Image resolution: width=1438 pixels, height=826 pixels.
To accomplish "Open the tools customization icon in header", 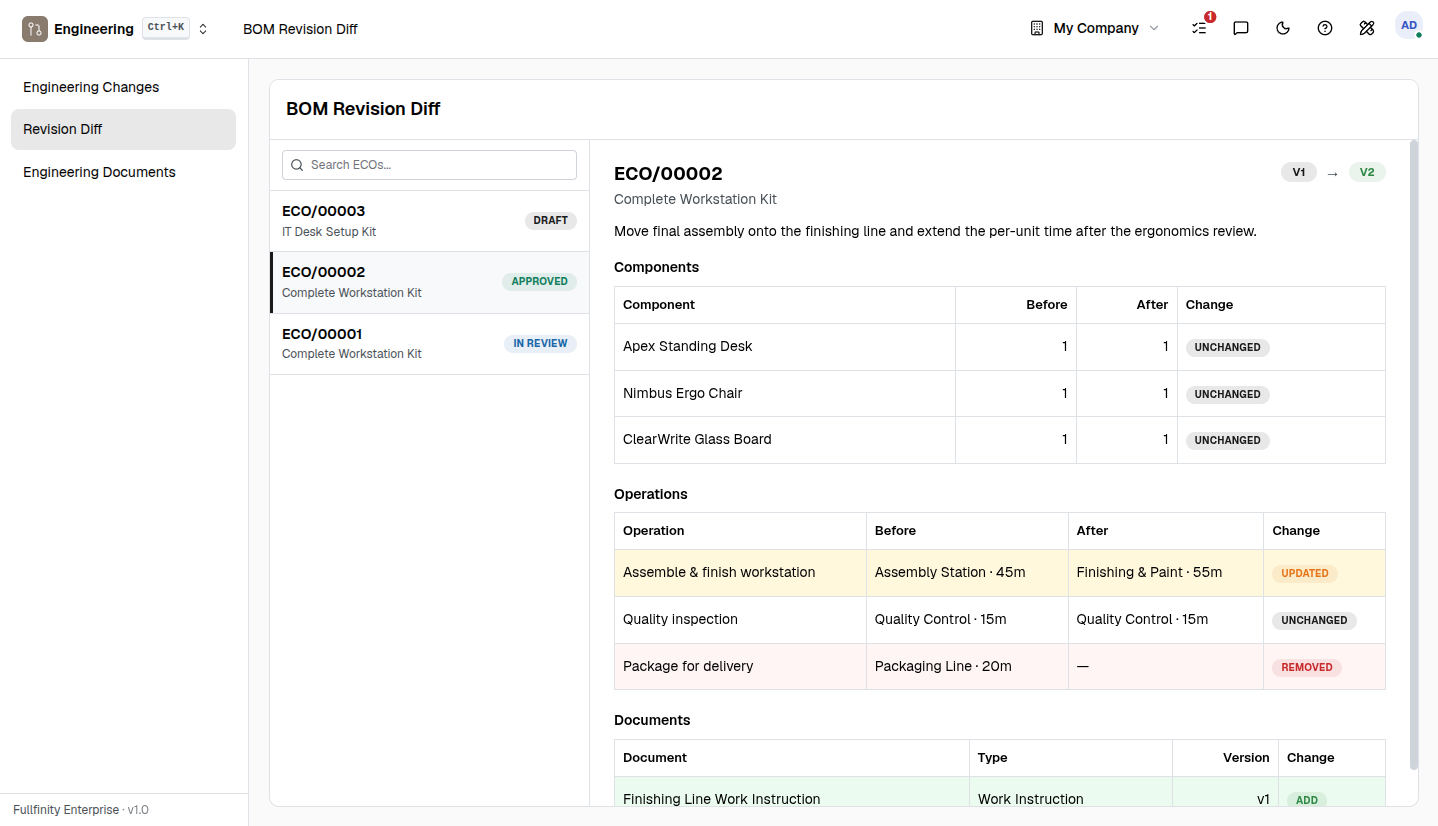I will click(1367, 28).
